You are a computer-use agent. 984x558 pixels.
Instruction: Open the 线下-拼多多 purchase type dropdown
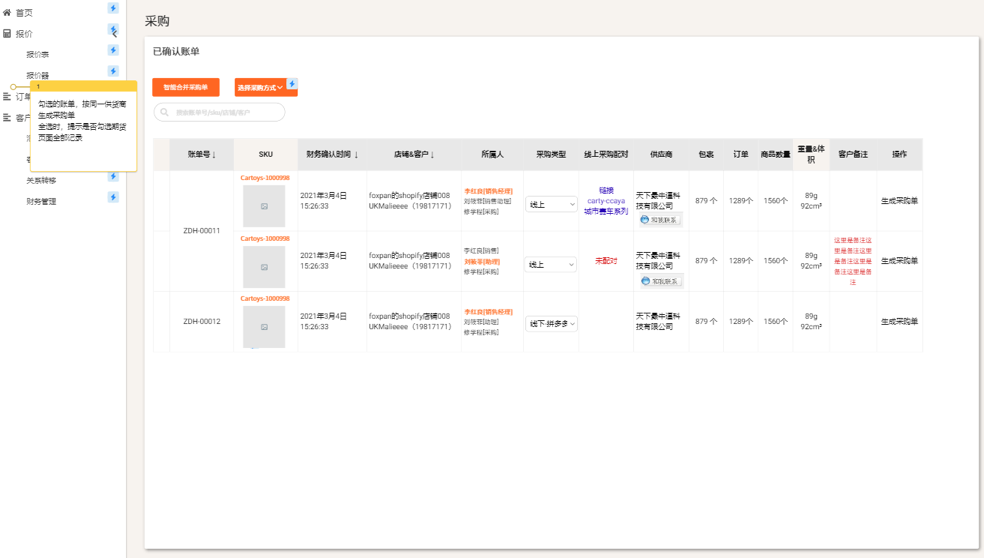click(551, 324)
